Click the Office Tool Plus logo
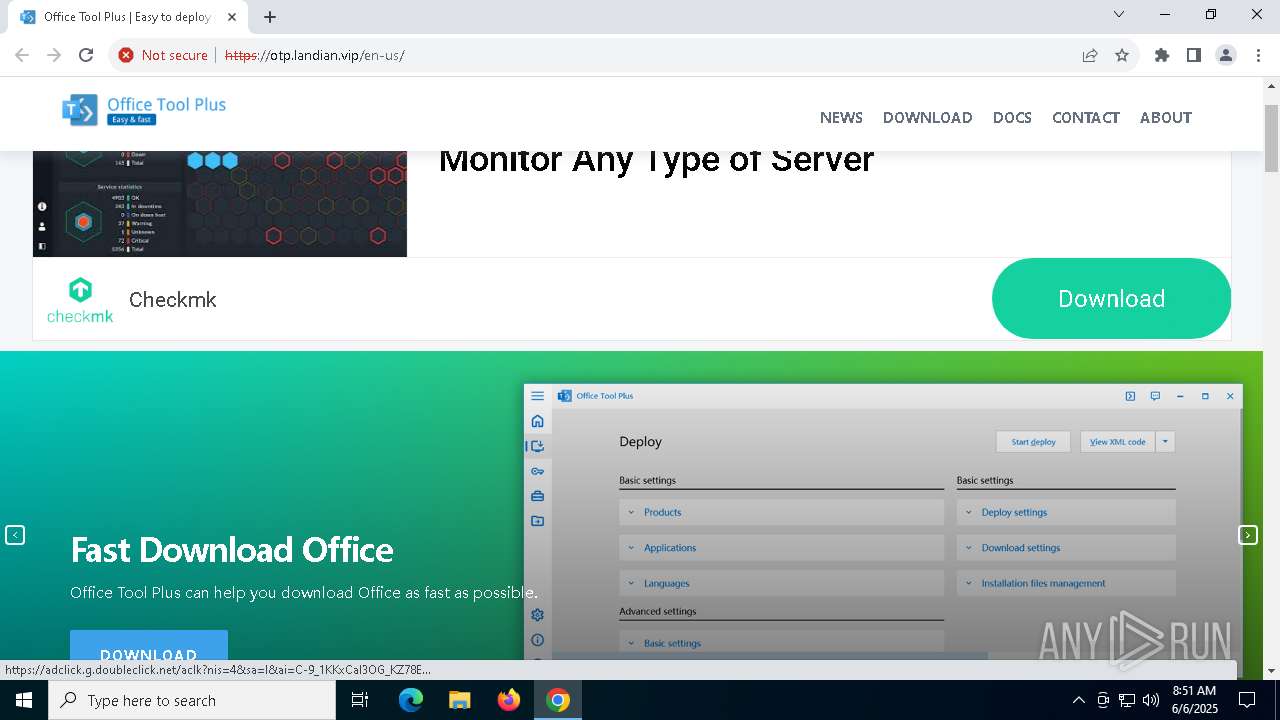This screenshot has width=1280, height=720. pyautogui.click(x=144, y=110)
